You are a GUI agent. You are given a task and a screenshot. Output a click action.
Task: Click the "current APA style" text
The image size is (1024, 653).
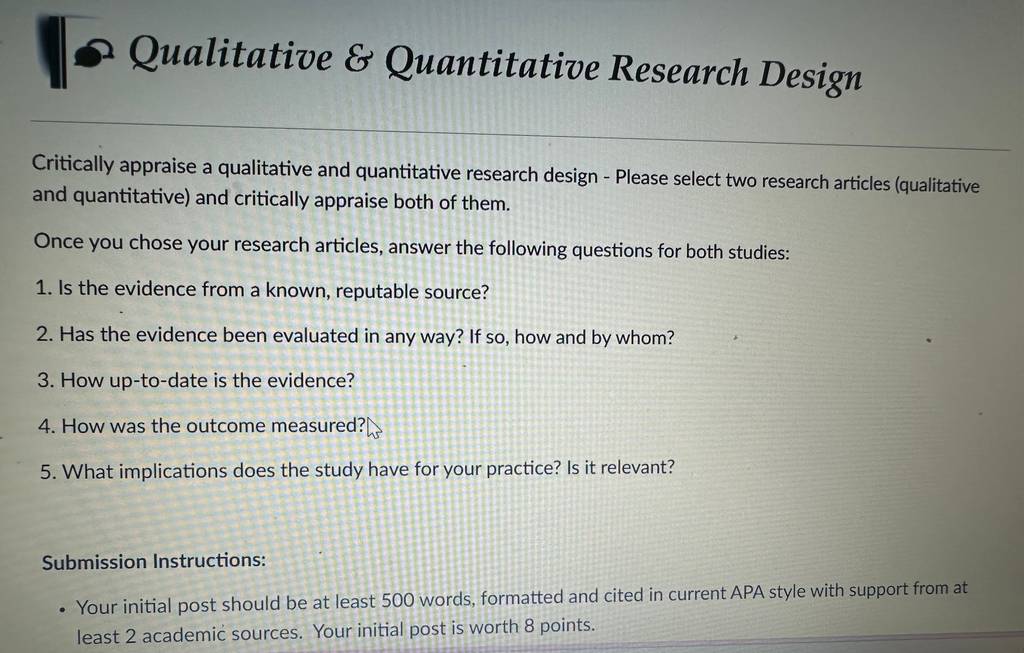click(x=744, y=593)
